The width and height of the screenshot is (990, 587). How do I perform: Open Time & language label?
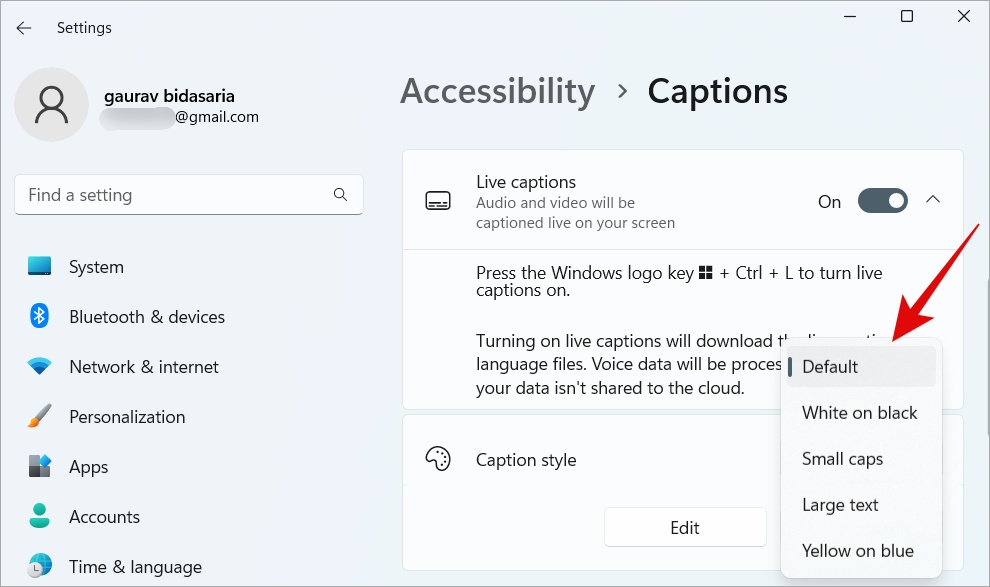point(135,567)
